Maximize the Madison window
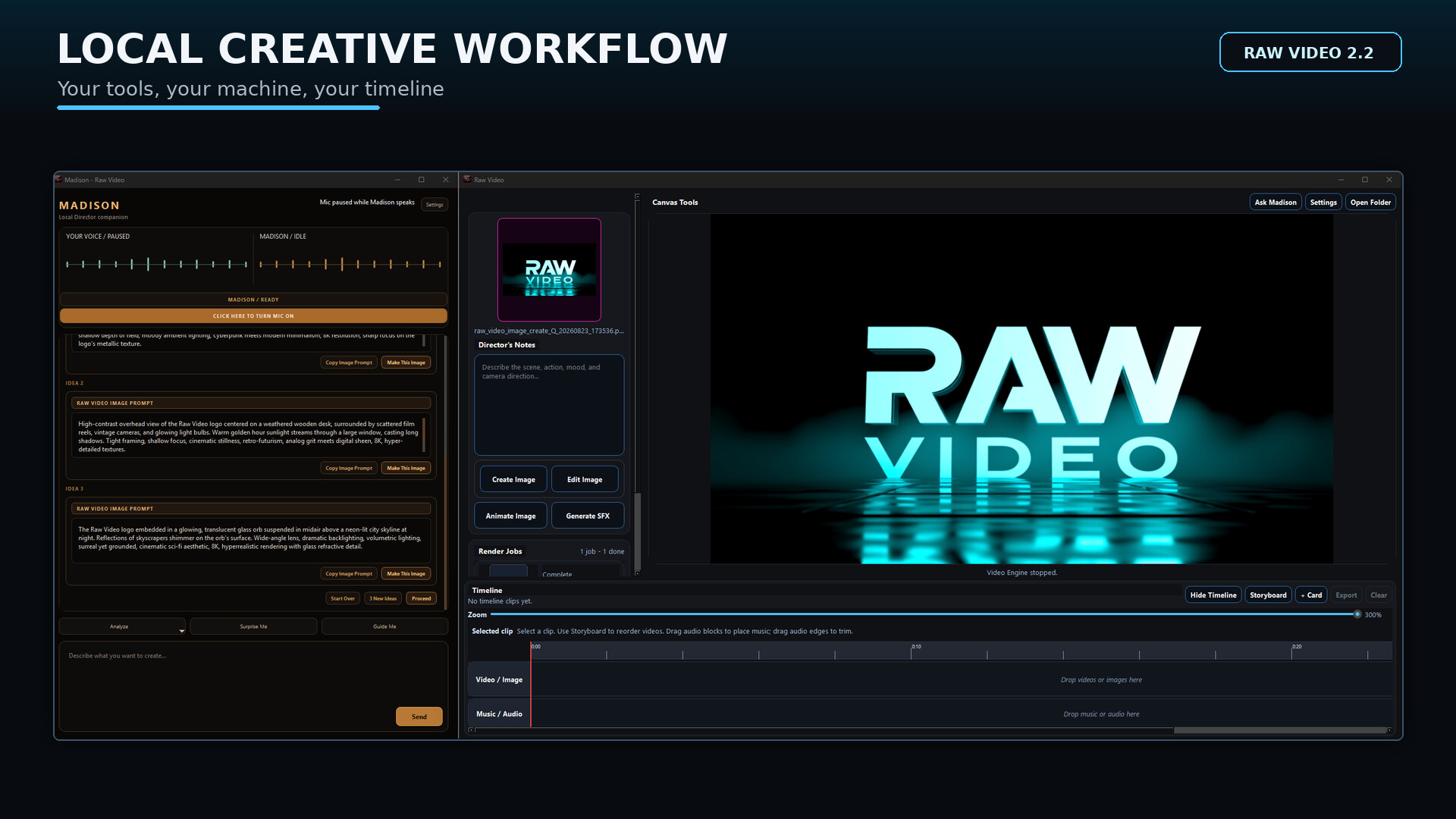This screenshot has height=819, width=1456. coord(422,180)
